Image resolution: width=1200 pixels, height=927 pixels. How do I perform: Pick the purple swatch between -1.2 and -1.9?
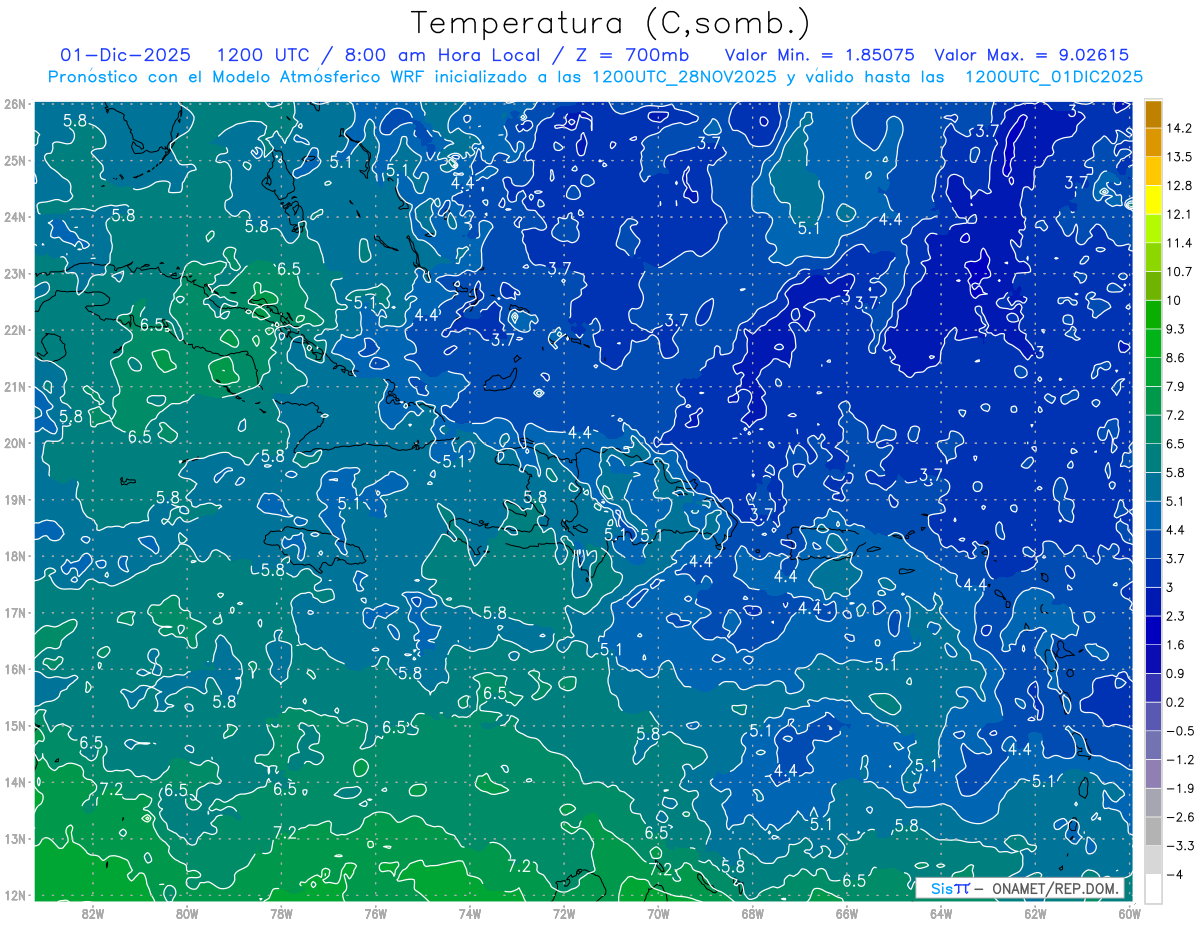[1153, 774]
